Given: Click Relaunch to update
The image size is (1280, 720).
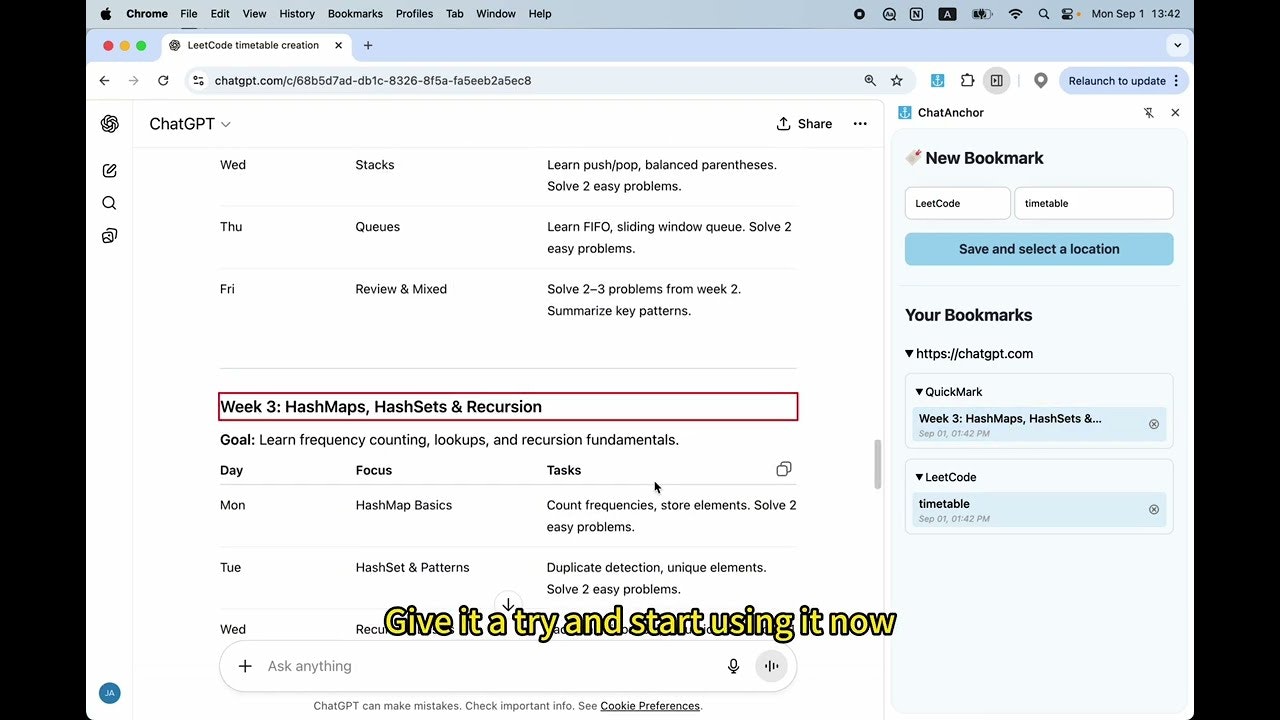Looking at the screenshot, I should (x=1117, y=81).
